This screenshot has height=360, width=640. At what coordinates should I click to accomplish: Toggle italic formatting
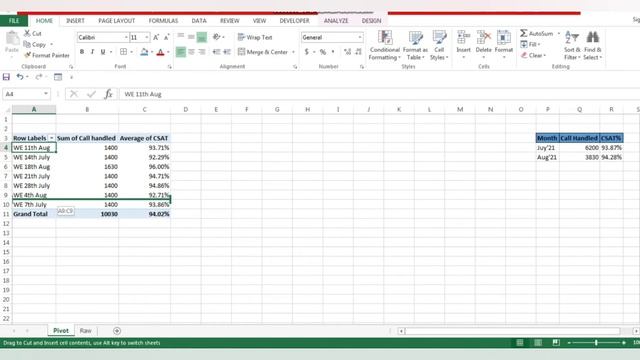point(93,52)
